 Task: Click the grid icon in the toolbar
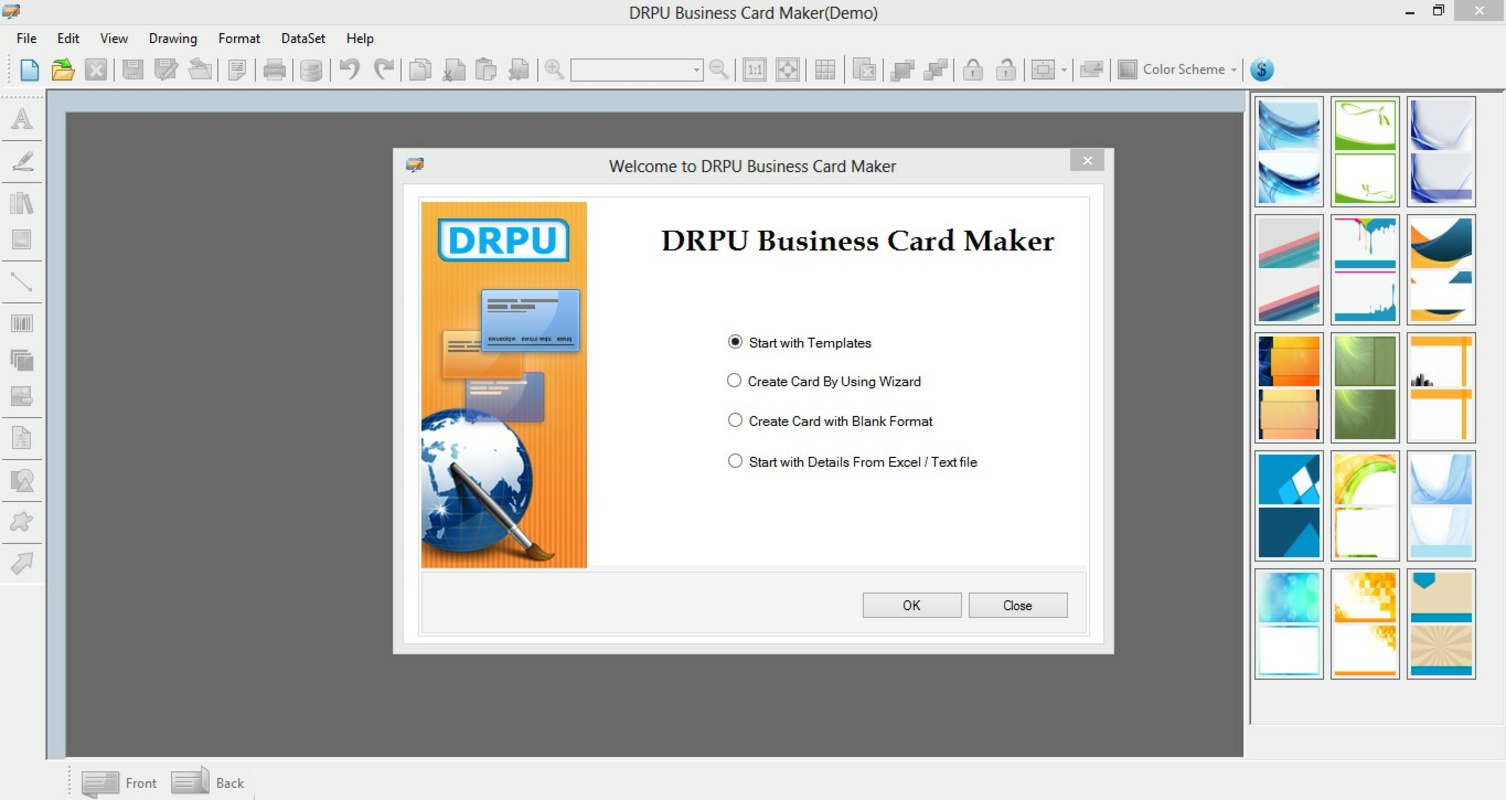point(825,70)
